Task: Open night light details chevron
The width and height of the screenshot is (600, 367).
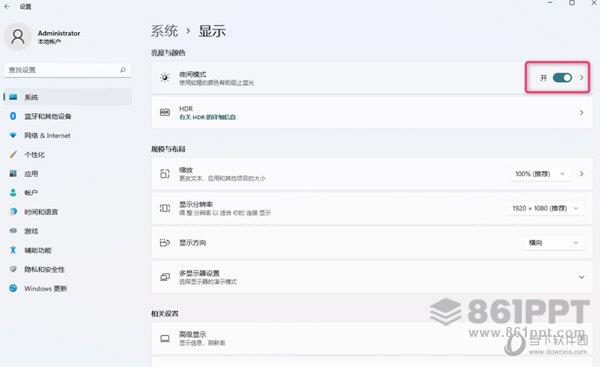Action: click(x=581, y=78)
